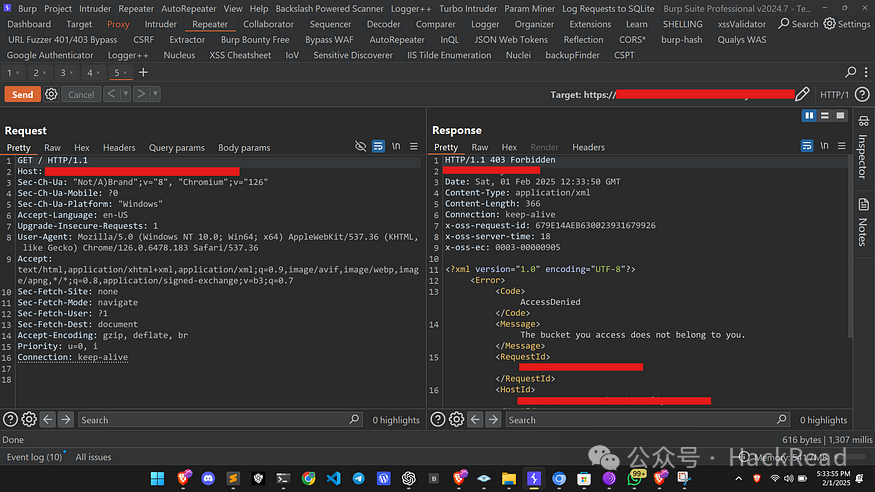Add a new Repeater tab with plus

point(143,73)
